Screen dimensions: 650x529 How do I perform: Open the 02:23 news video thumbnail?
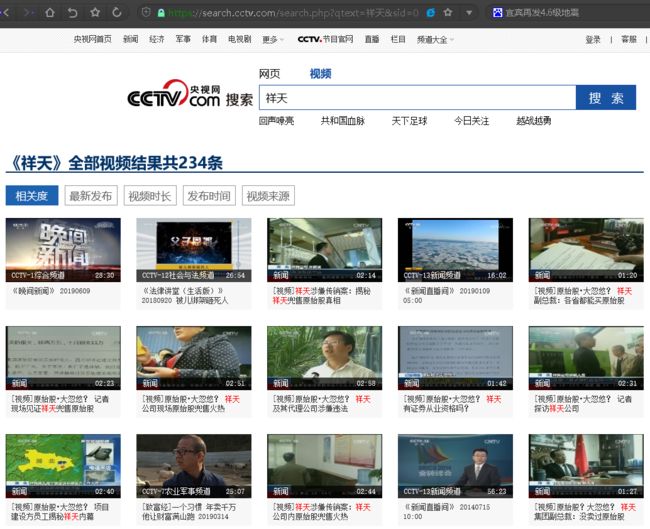click(x=63, y=358)
